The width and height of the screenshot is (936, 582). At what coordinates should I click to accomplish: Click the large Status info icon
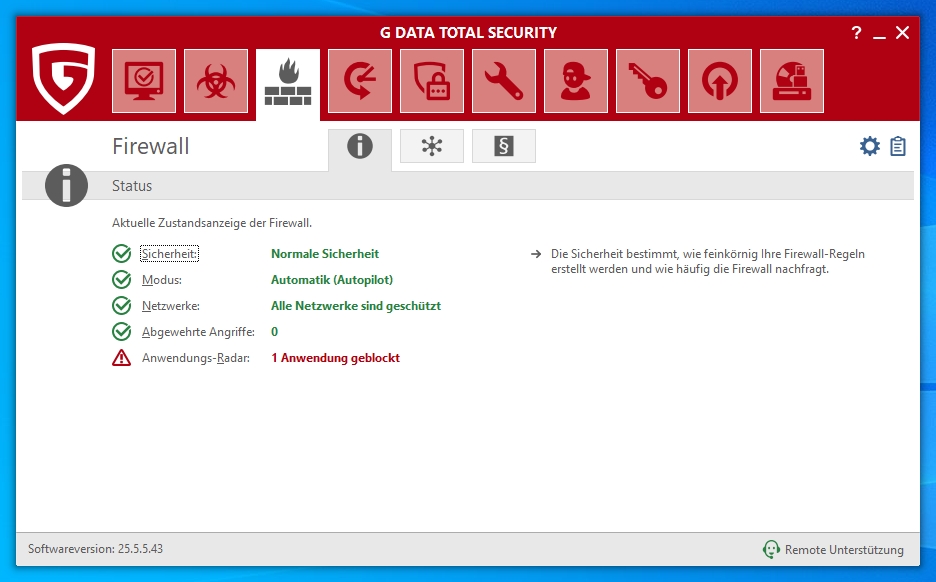point(66,186)
